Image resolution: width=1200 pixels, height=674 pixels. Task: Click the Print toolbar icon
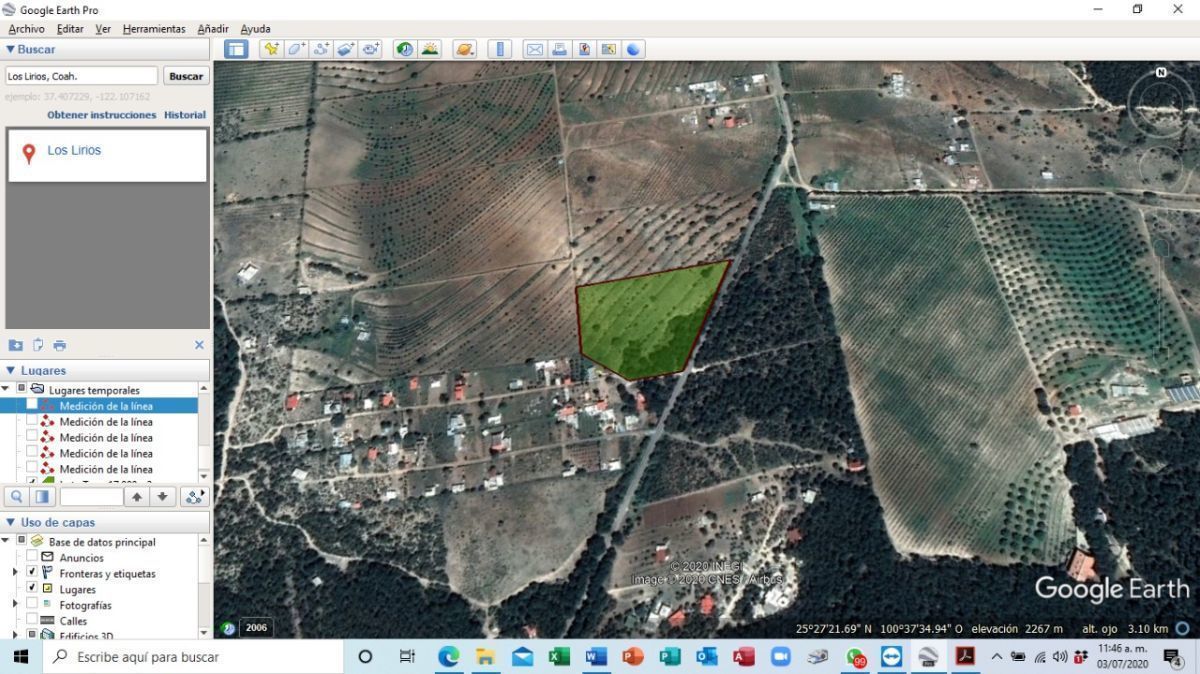[x=559, y=49]
